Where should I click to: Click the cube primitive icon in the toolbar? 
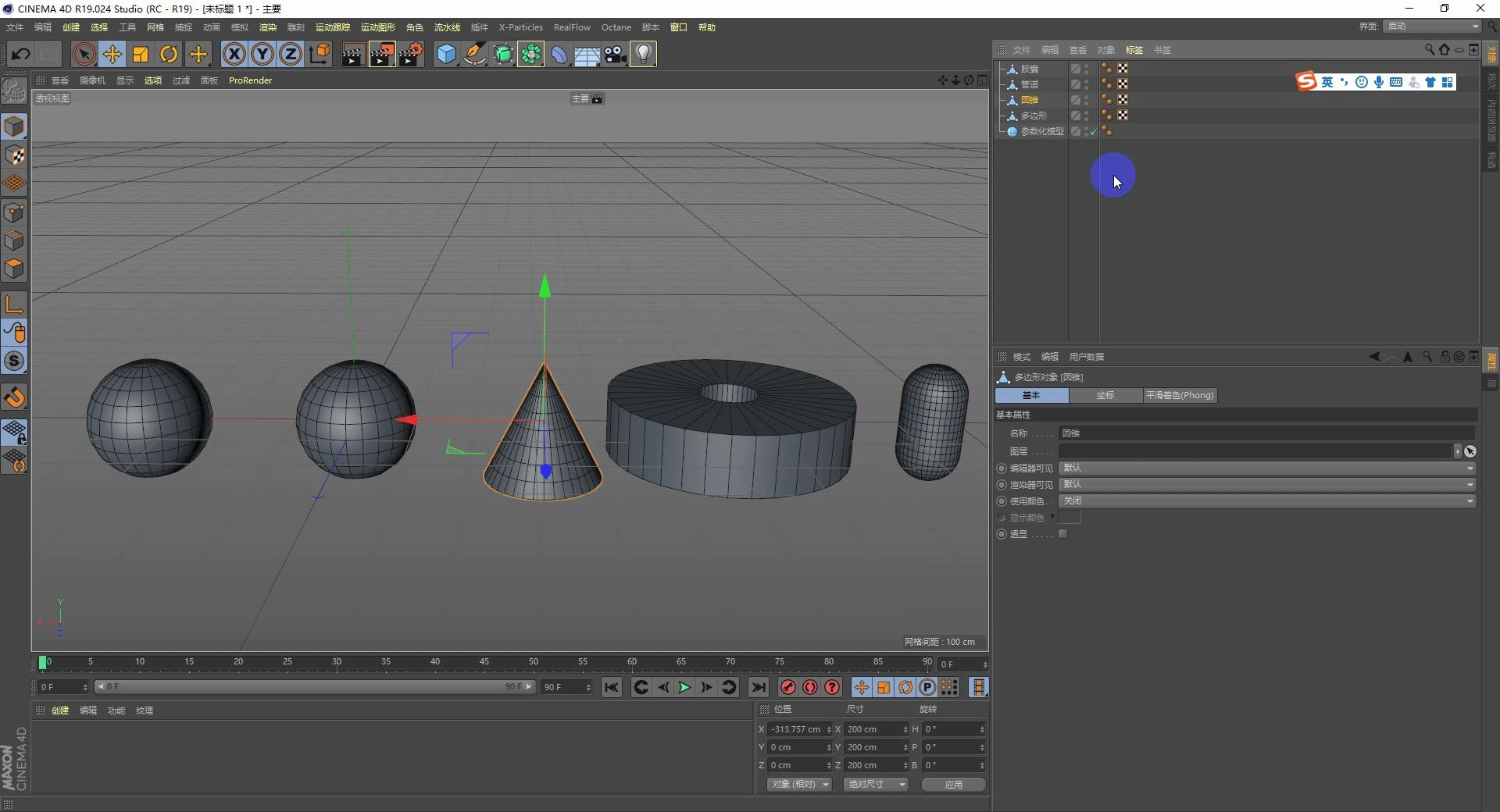pyautogui.click(x=445, y=54)
